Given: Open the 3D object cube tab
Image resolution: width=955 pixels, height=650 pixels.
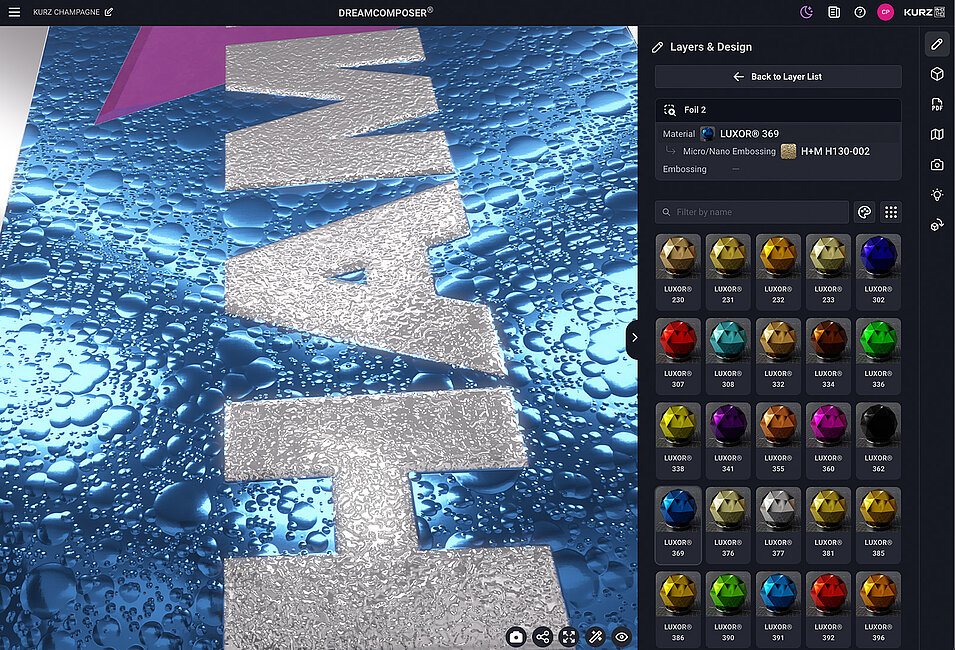Looking at the screenshot, I should [937, 74].
